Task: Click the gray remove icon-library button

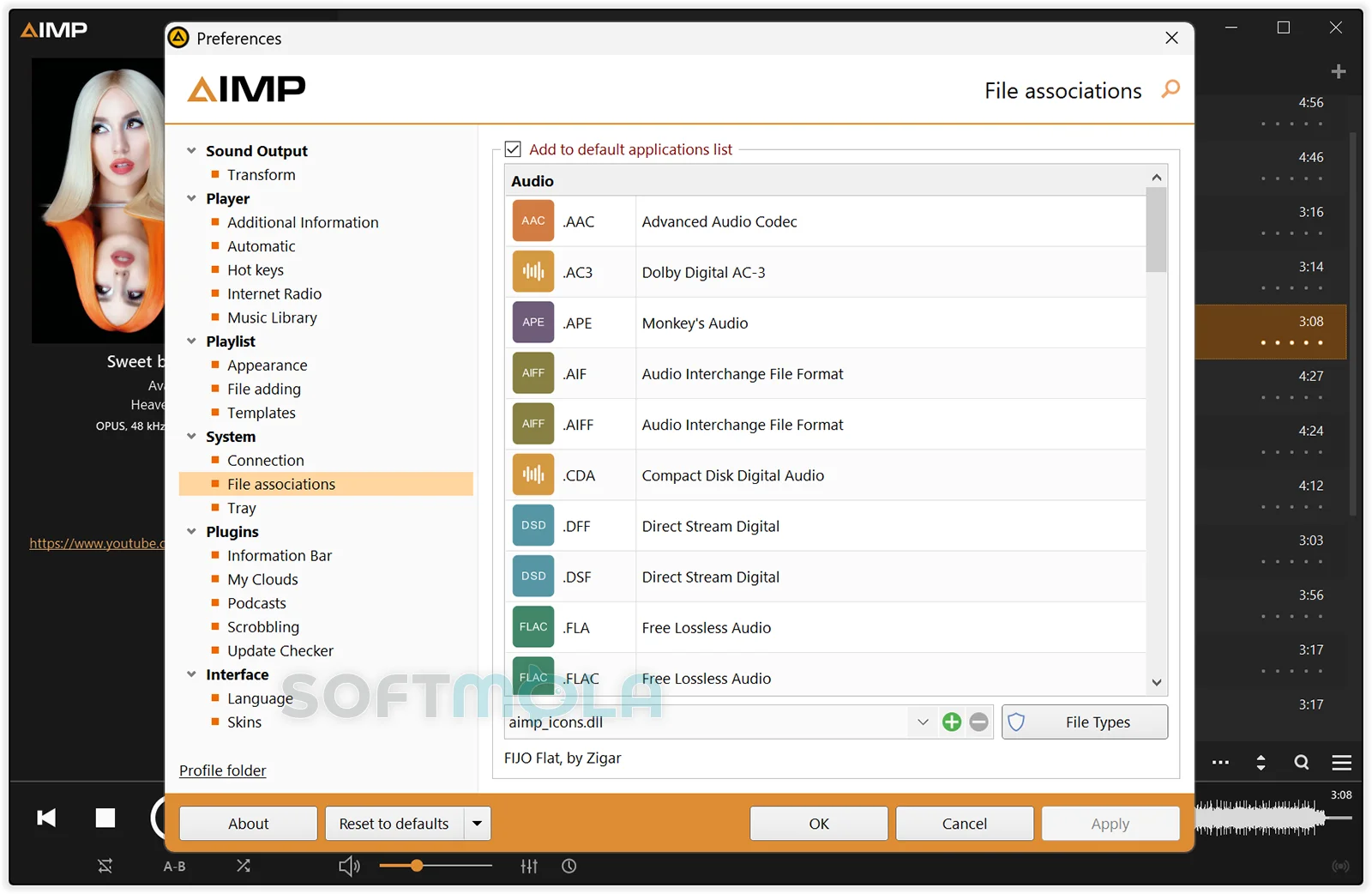Action: pyautogui.click(x=978, y=722)
